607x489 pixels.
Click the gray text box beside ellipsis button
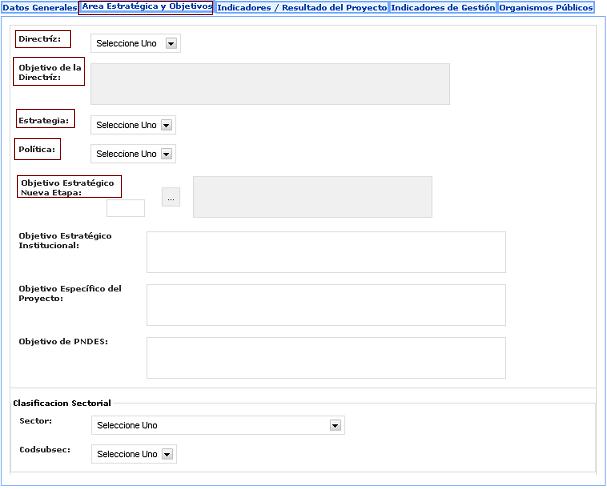(312, 197)
